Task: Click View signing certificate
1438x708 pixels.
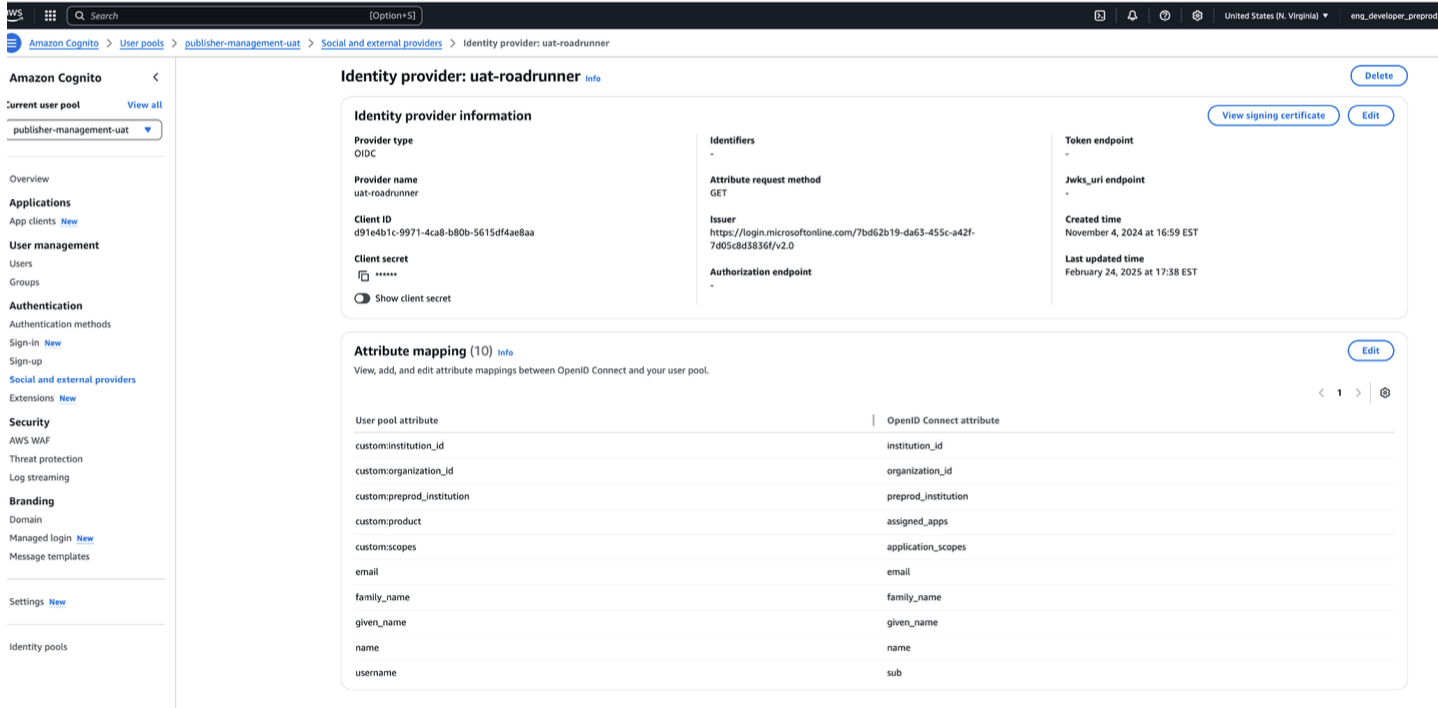Action: tap(1273, 115)
